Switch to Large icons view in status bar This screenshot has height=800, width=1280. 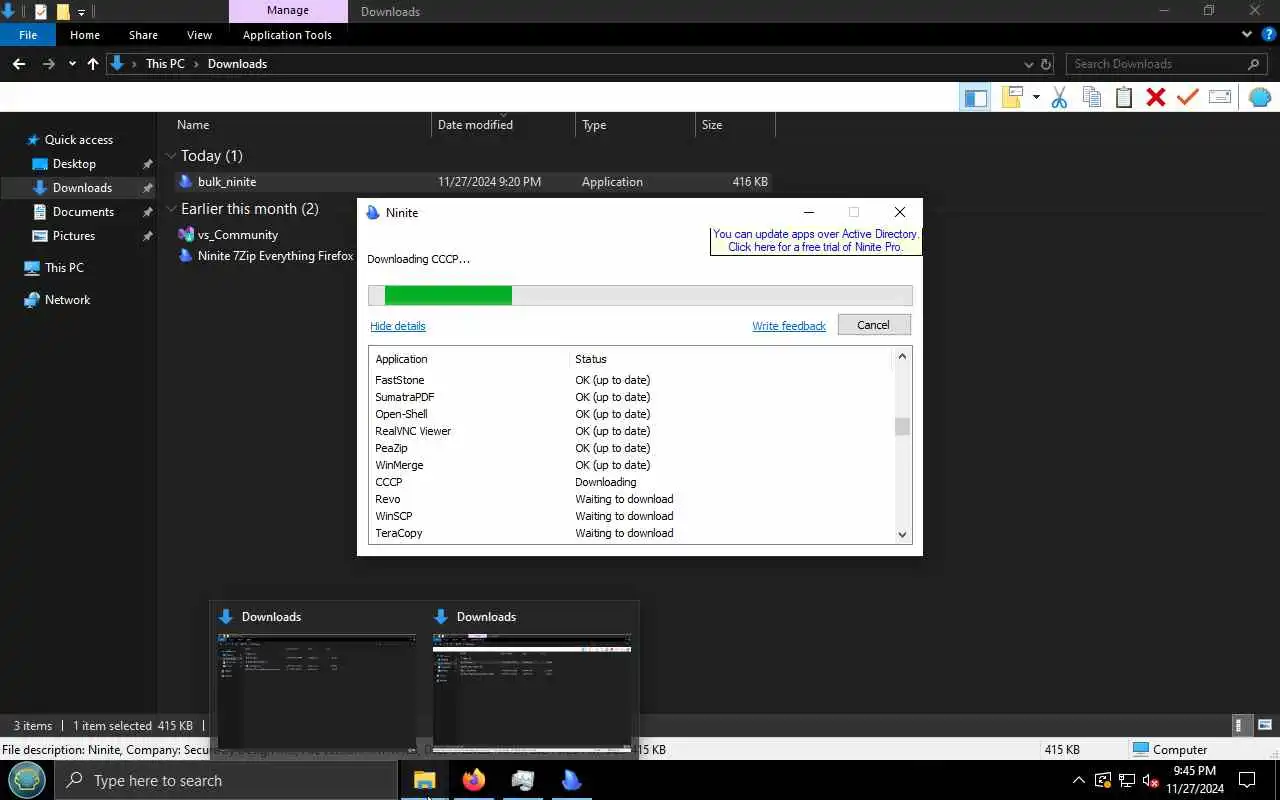point(1265,726)
